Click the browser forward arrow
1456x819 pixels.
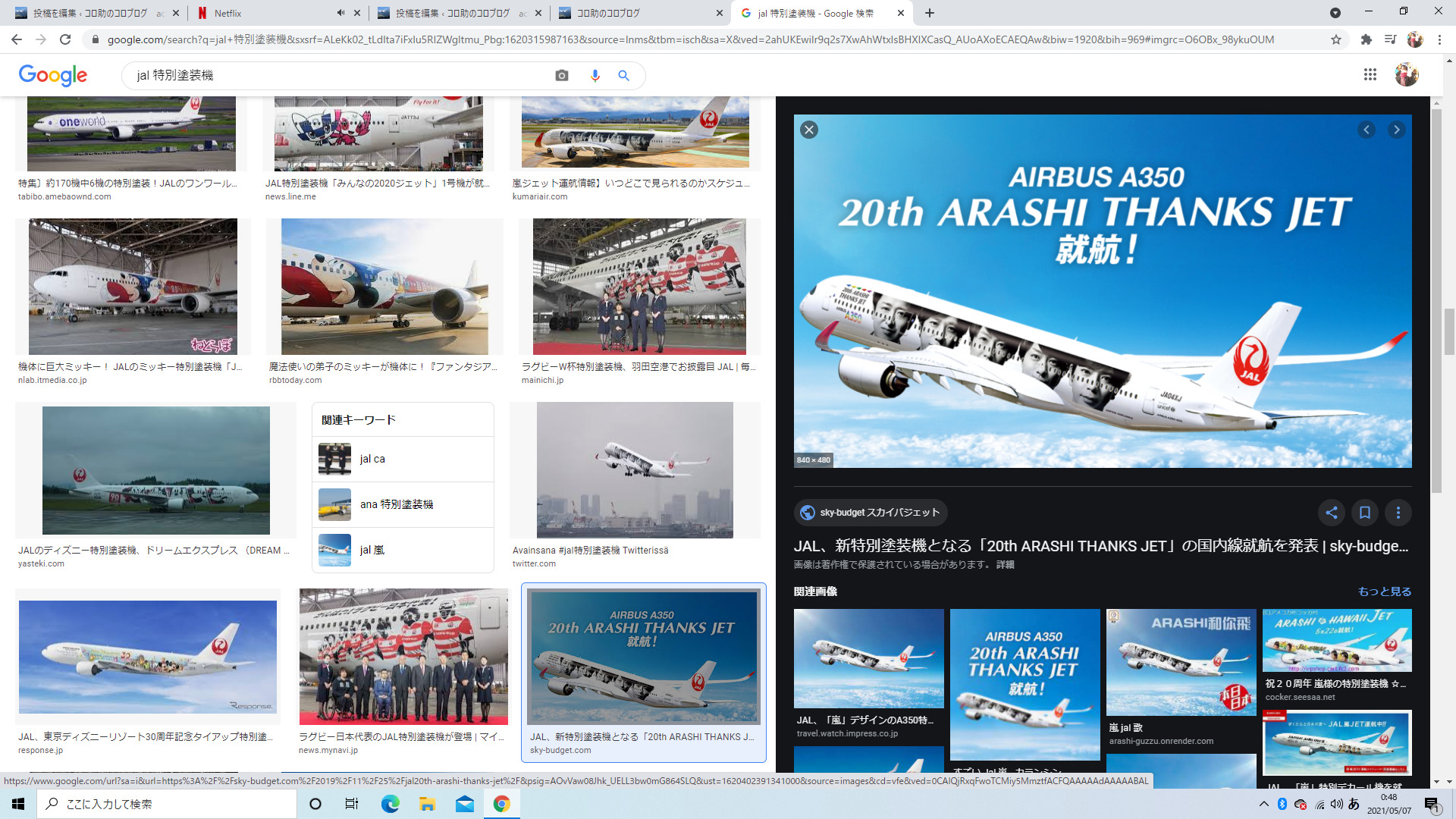point(41,39)
